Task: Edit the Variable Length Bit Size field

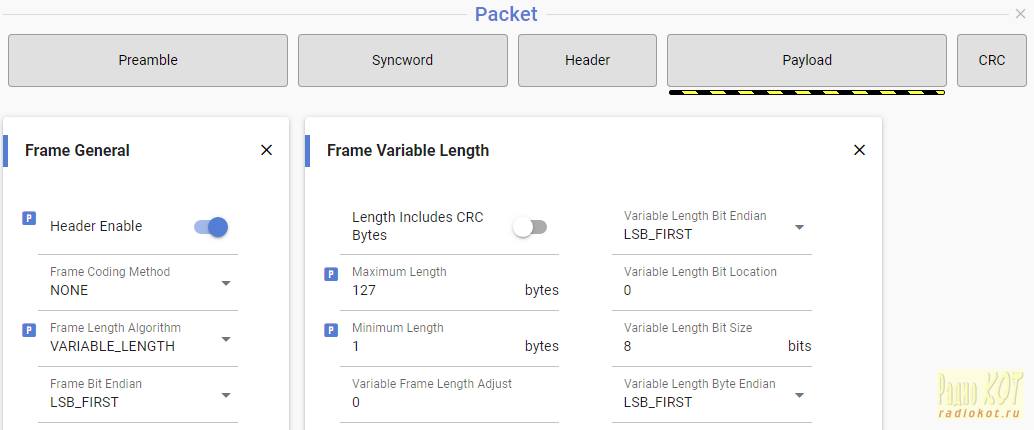Action: click(x=700, y=347)
